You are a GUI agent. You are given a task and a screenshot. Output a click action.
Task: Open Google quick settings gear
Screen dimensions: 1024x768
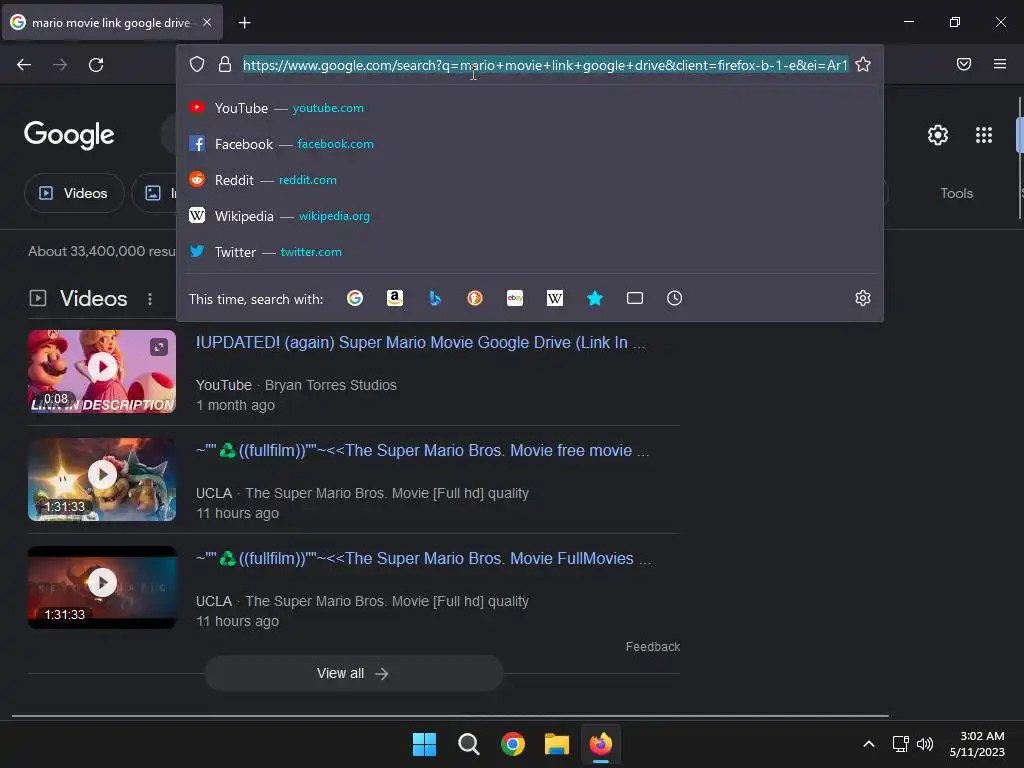(938, 135)
